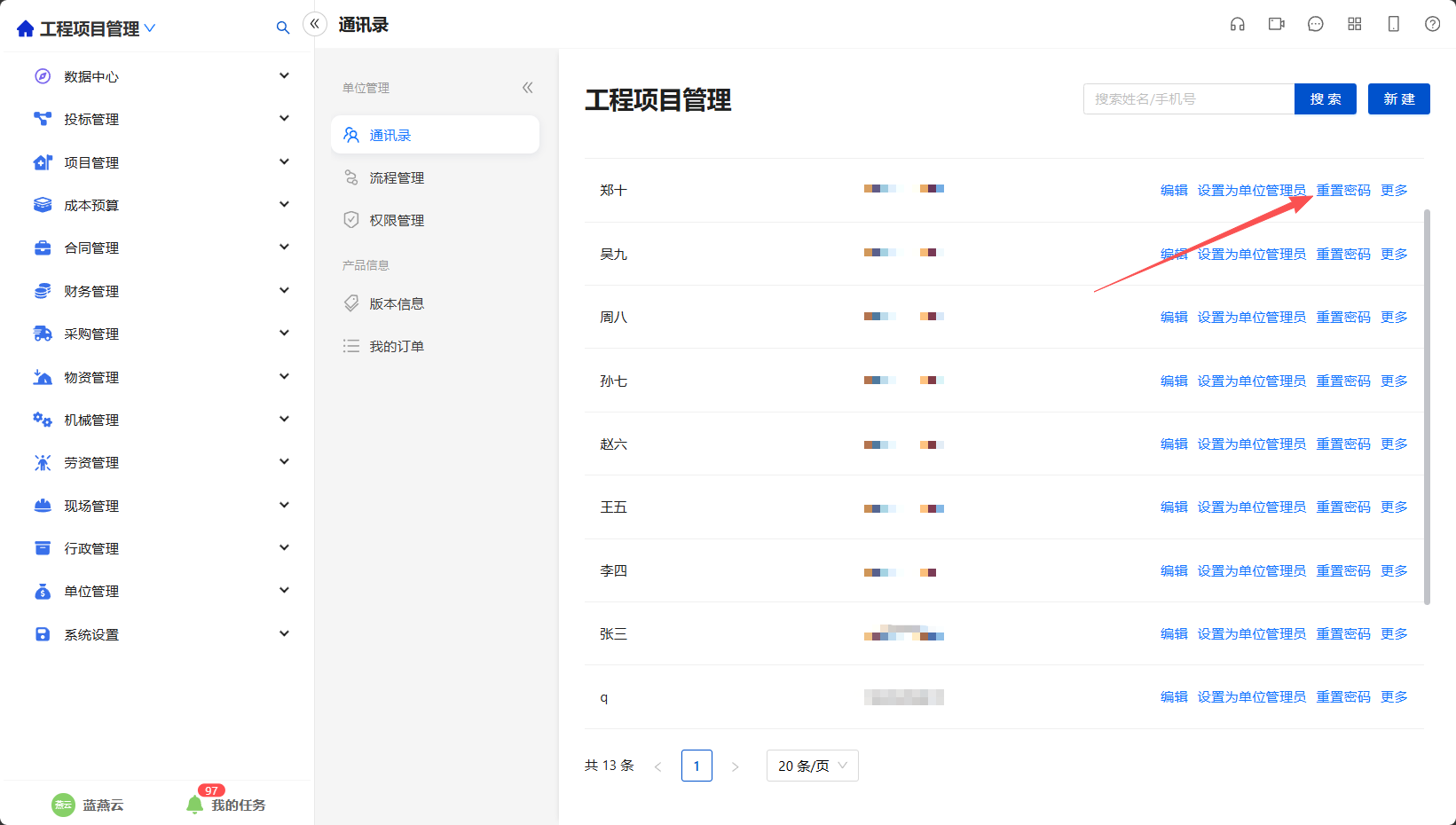1456x825 pixels.
Task: Expand the 财务管理 menu chevron
Action: (x=284, y=290)
